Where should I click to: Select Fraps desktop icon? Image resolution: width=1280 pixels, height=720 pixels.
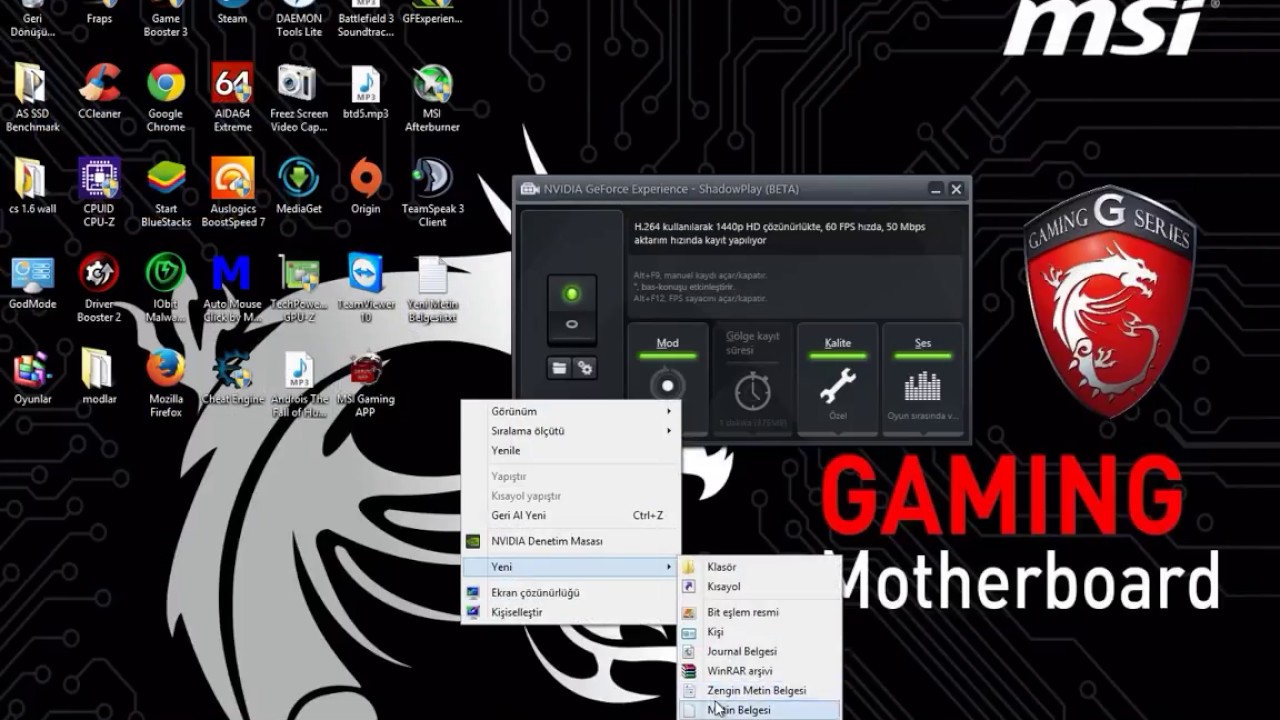click(99, 12)
